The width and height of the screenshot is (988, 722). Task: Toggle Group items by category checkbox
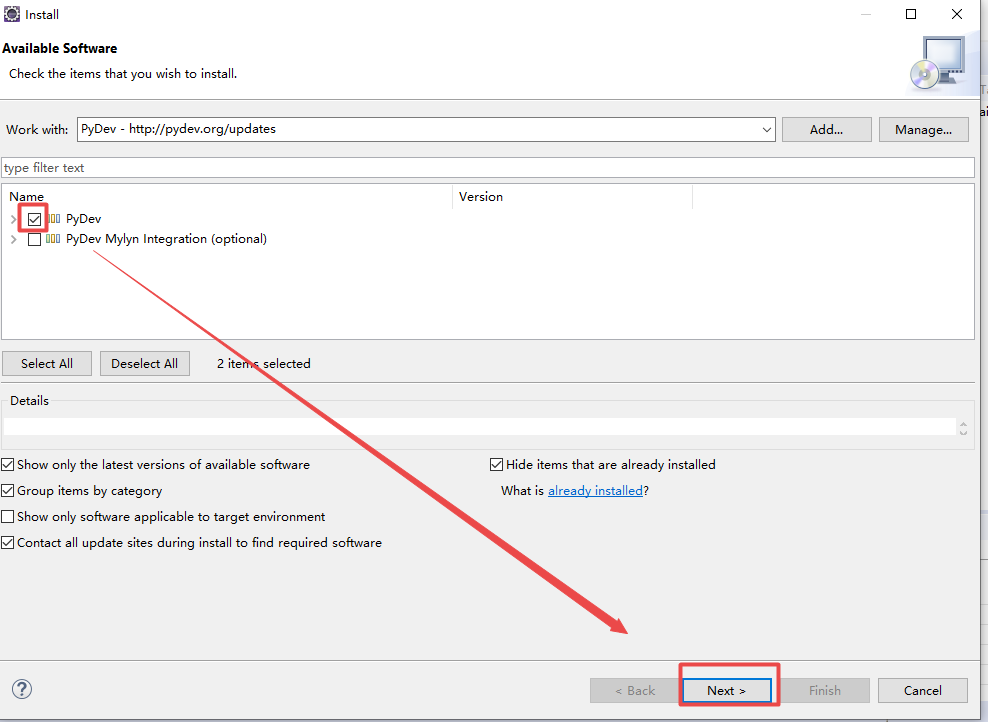tap(8, 491)
